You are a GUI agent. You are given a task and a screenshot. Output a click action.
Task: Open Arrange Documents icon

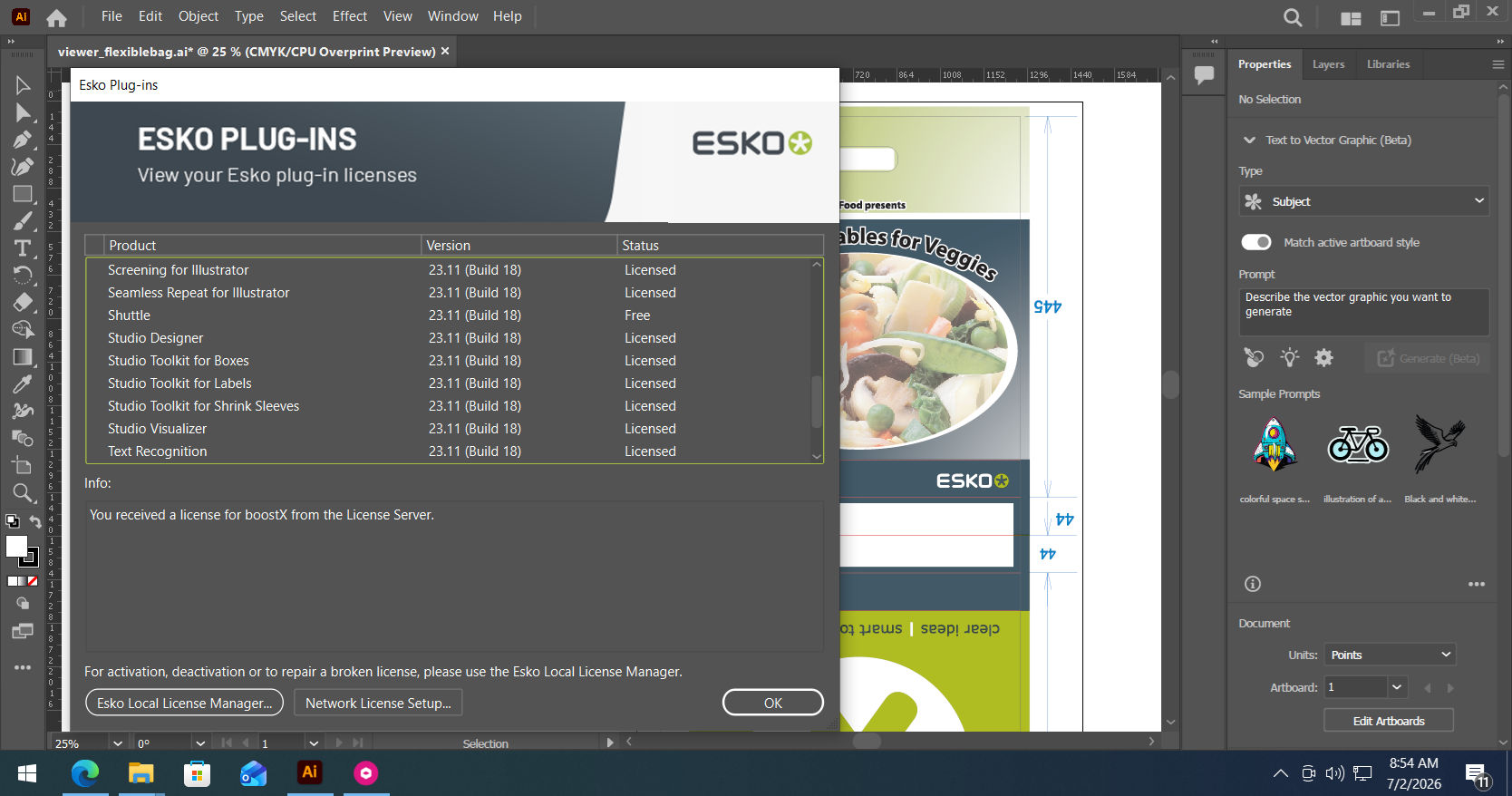1351,17
